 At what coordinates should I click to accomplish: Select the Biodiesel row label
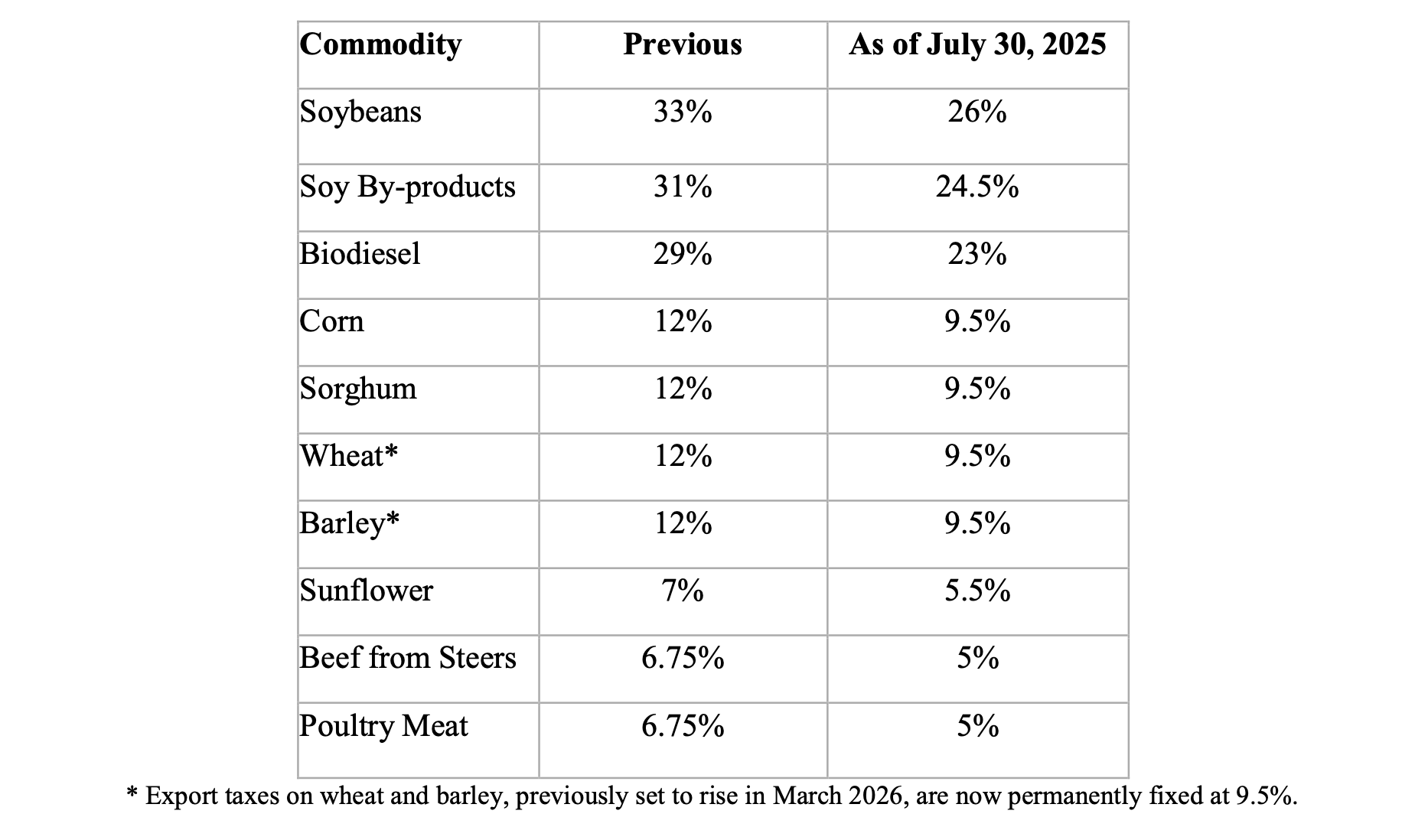pyautogui.click(x=360, y=254)
